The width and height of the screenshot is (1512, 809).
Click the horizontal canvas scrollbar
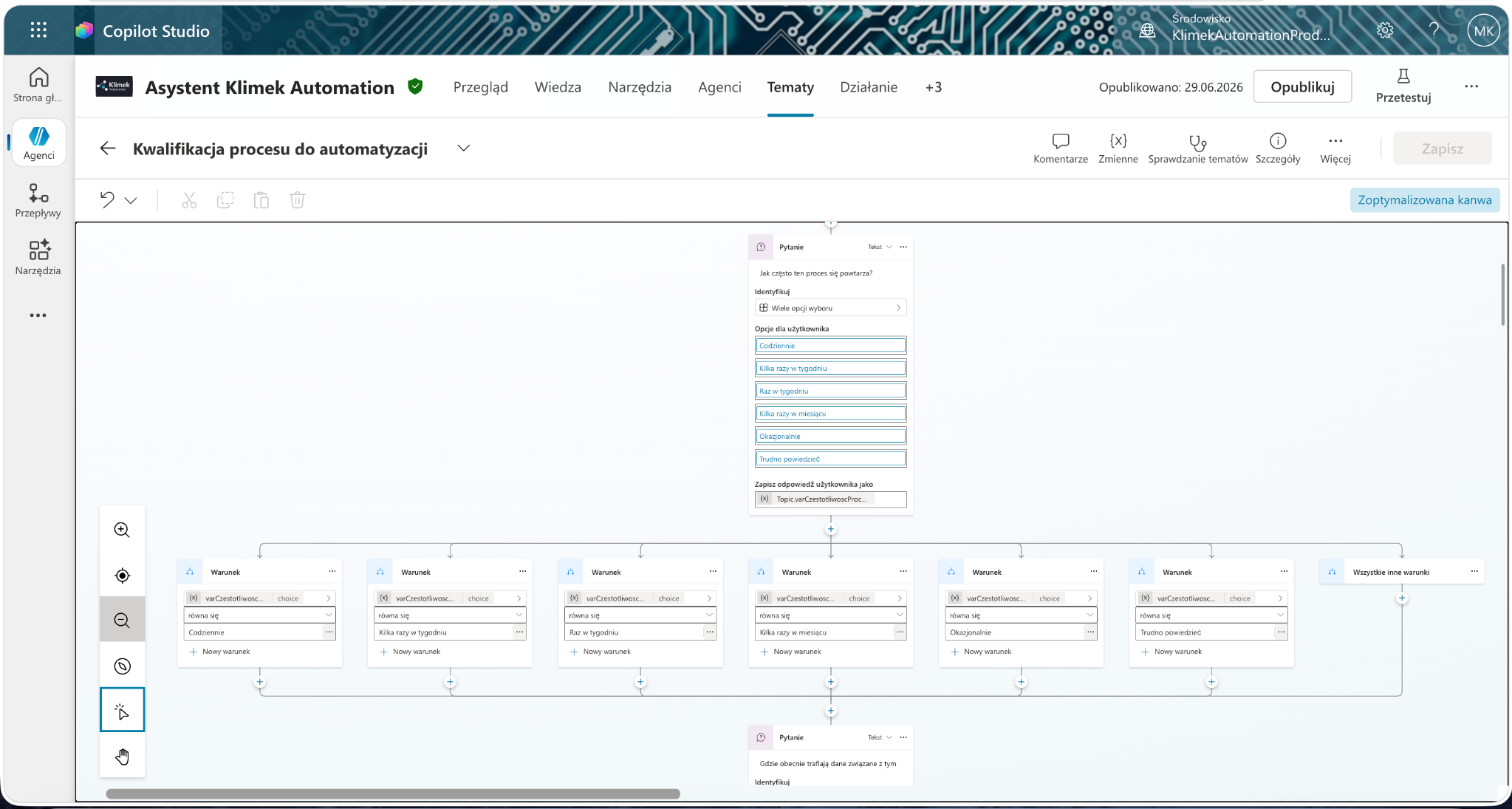click(x=393, y=794)
